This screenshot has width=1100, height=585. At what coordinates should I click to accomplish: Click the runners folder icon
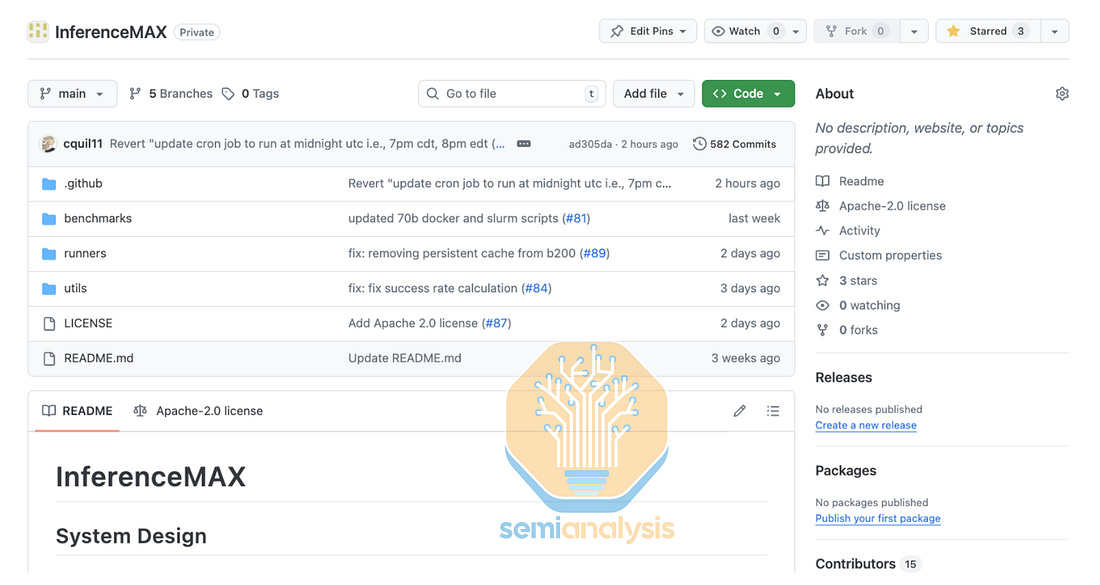click(48, 254)
